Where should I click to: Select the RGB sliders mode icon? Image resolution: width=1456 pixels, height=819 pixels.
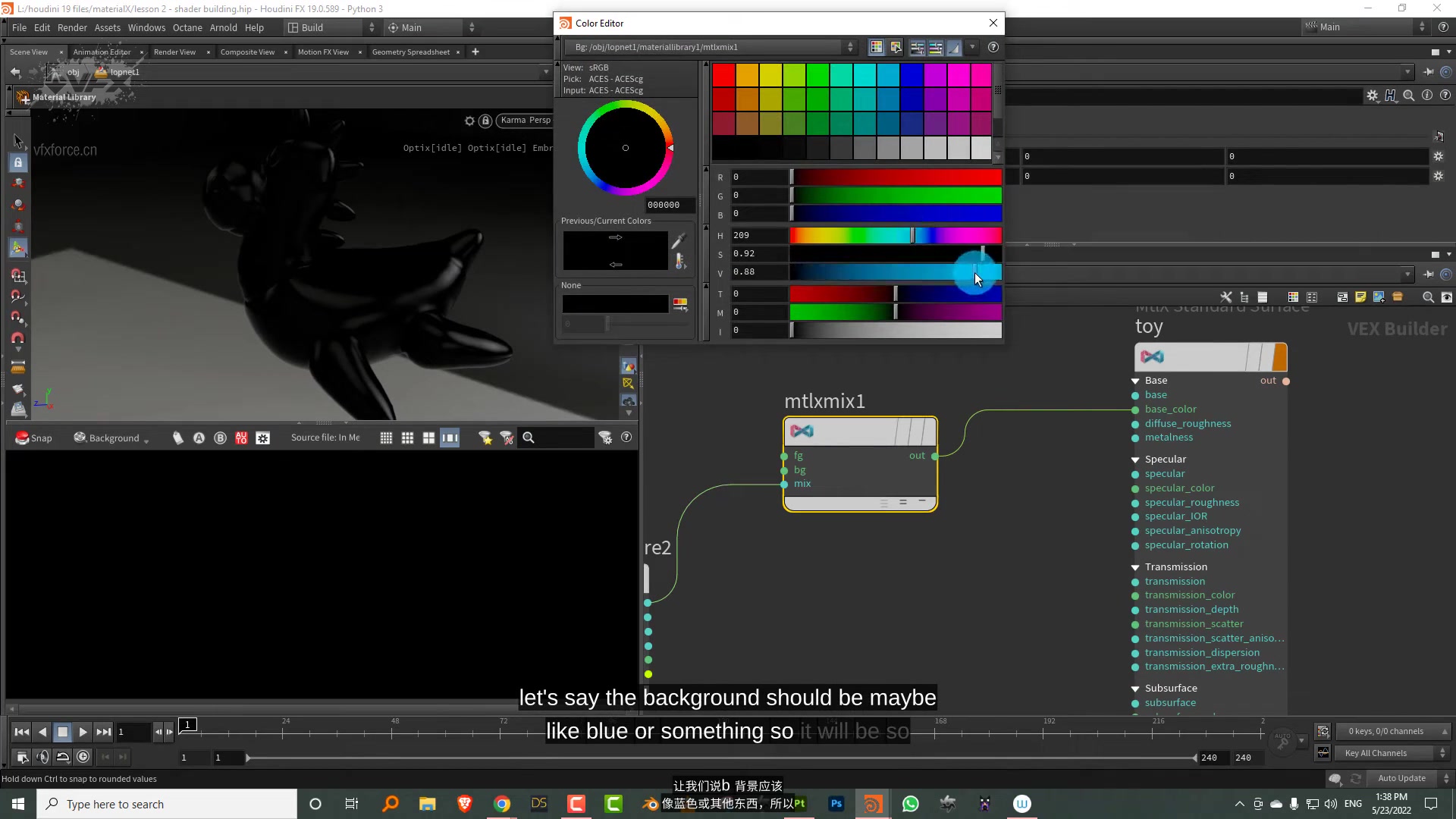point(918,47)
